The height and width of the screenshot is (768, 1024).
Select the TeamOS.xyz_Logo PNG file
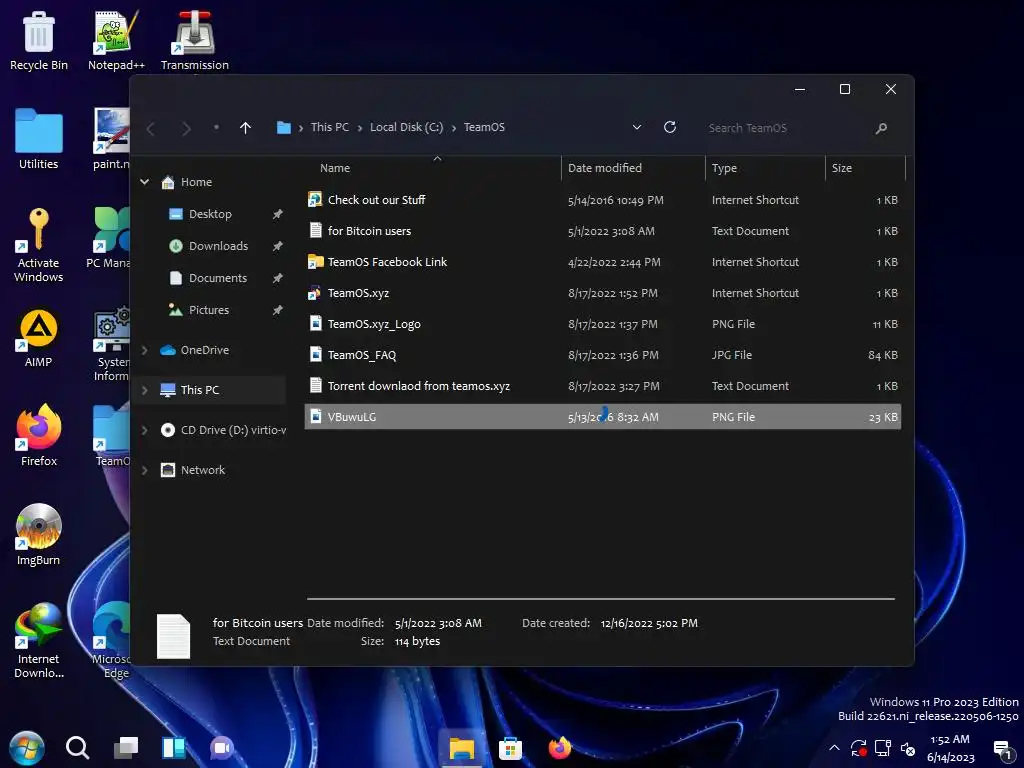click(602, 324)
